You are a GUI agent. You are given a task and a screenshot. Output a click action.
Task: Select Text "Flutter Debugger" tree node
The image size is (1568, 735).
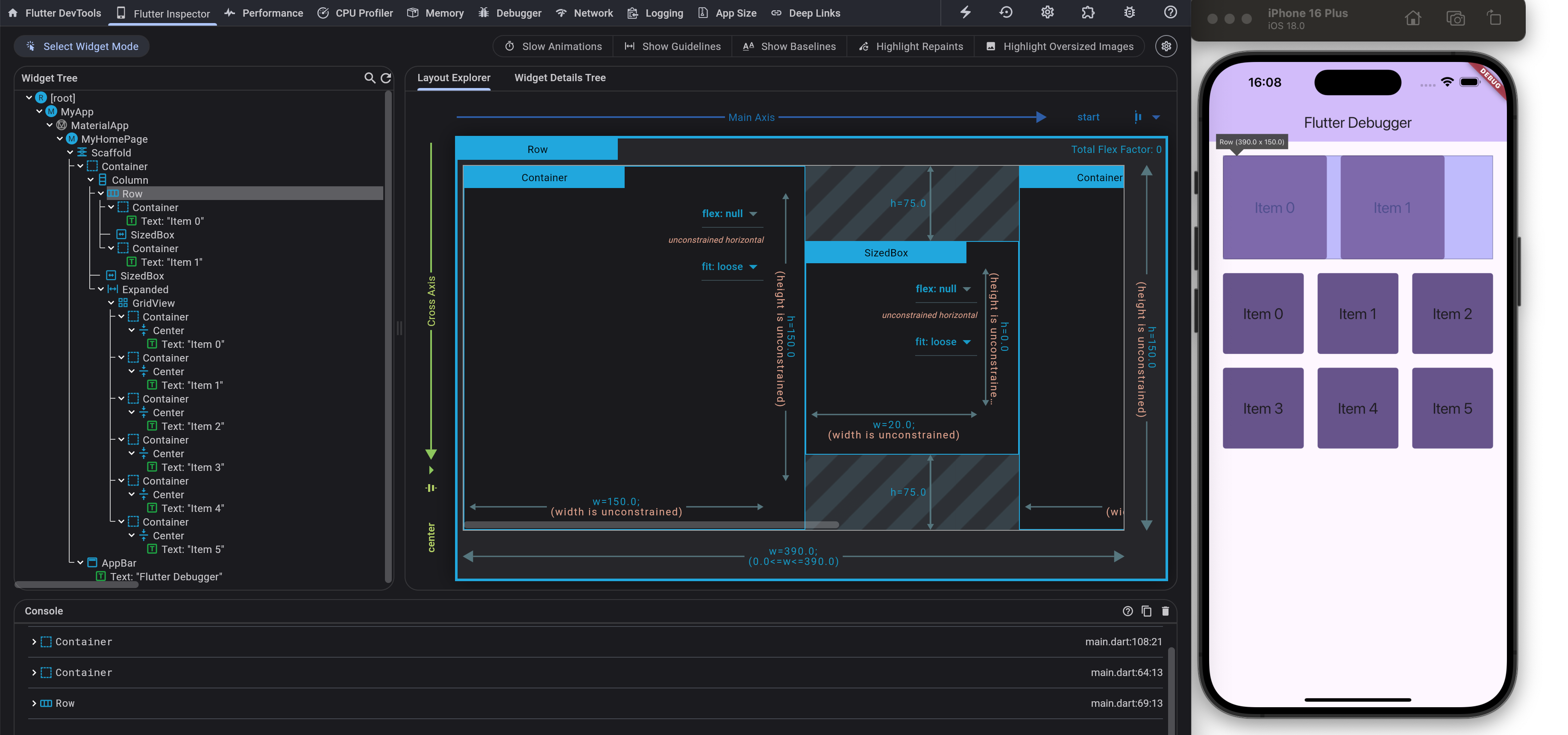click(x=166, y=576)
